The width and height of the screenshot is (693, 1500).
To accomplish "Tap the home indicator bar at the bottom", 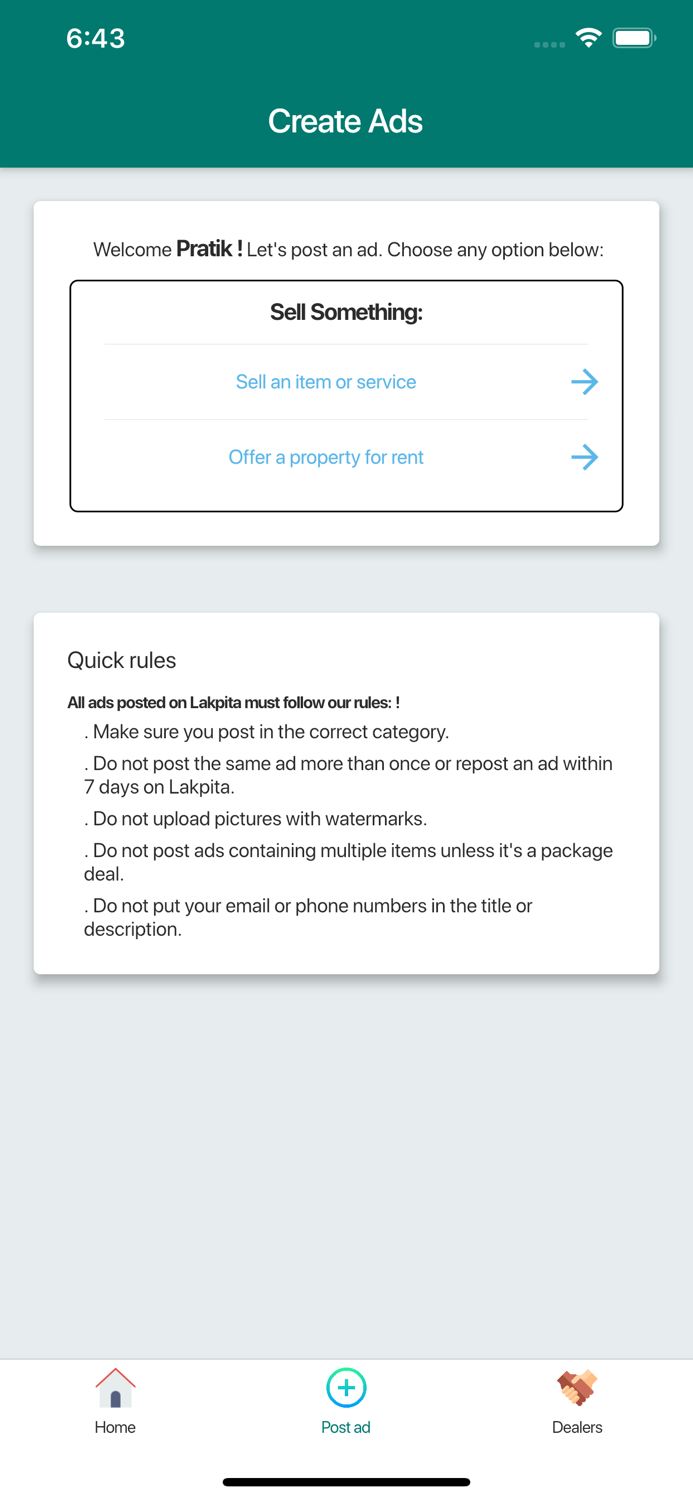I will coord(346,1482).
